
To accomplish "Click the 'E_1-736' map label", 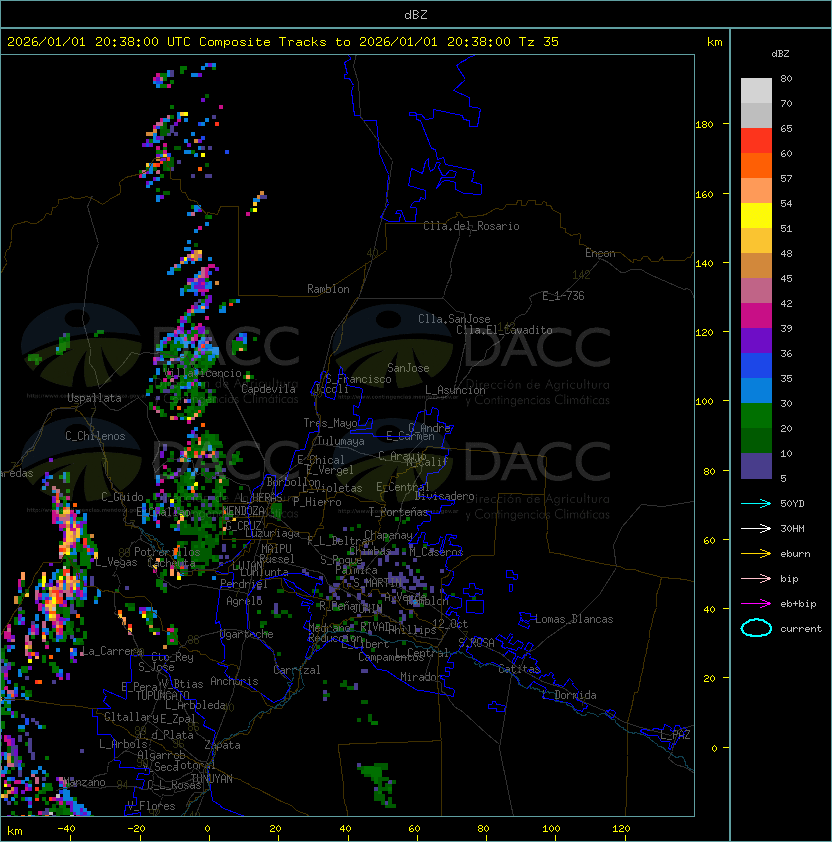I will pos(563,296).
